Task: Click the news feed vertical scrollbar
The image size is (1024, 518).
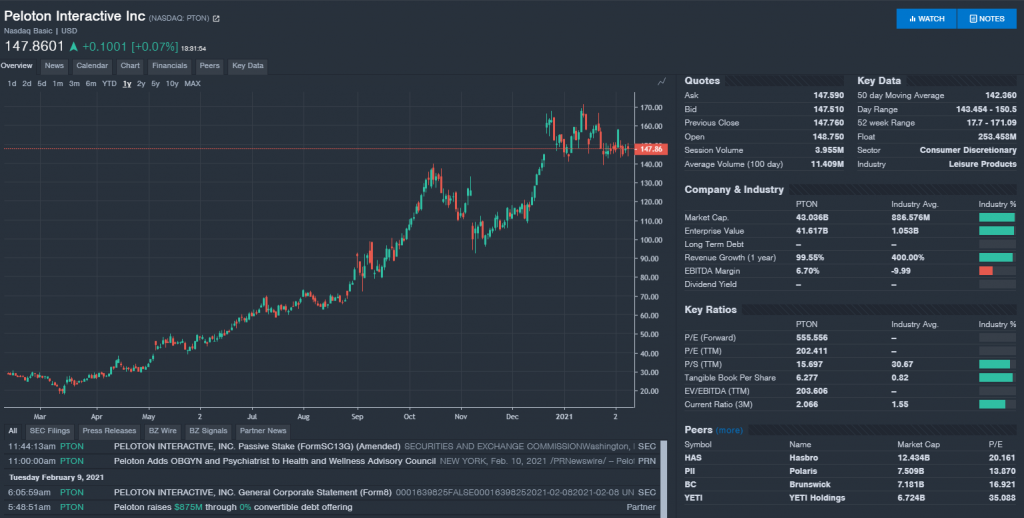Action: pyautogui.click(x=664, y=479)
